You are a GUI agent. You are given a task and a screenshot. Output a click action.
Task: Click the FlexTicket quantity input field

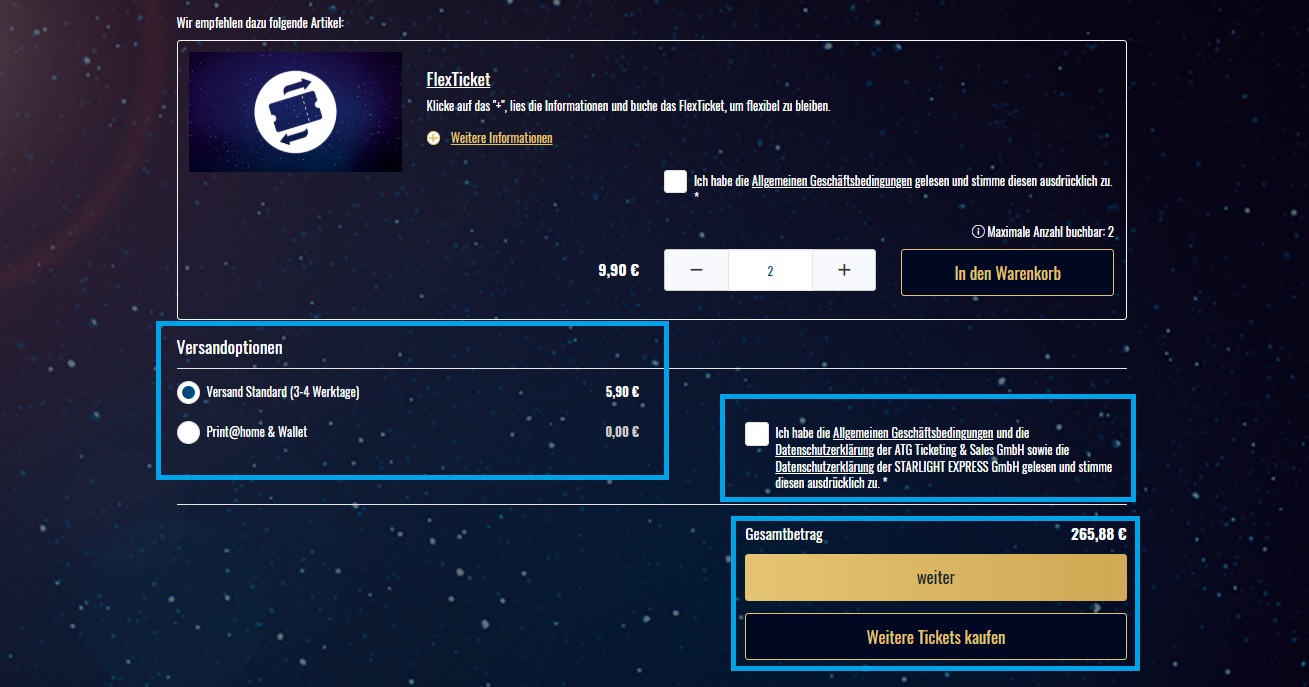coord(770,271)
